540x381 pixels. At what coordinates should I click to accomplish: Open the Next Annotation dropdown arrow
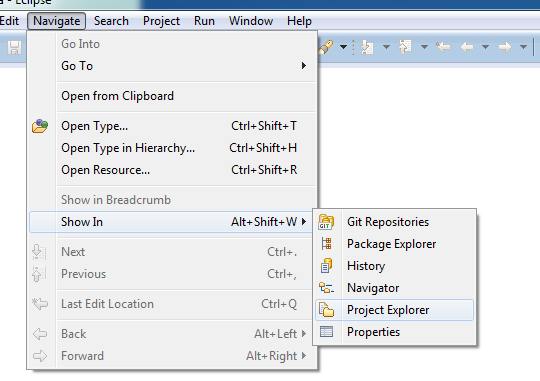click(386, 47)
